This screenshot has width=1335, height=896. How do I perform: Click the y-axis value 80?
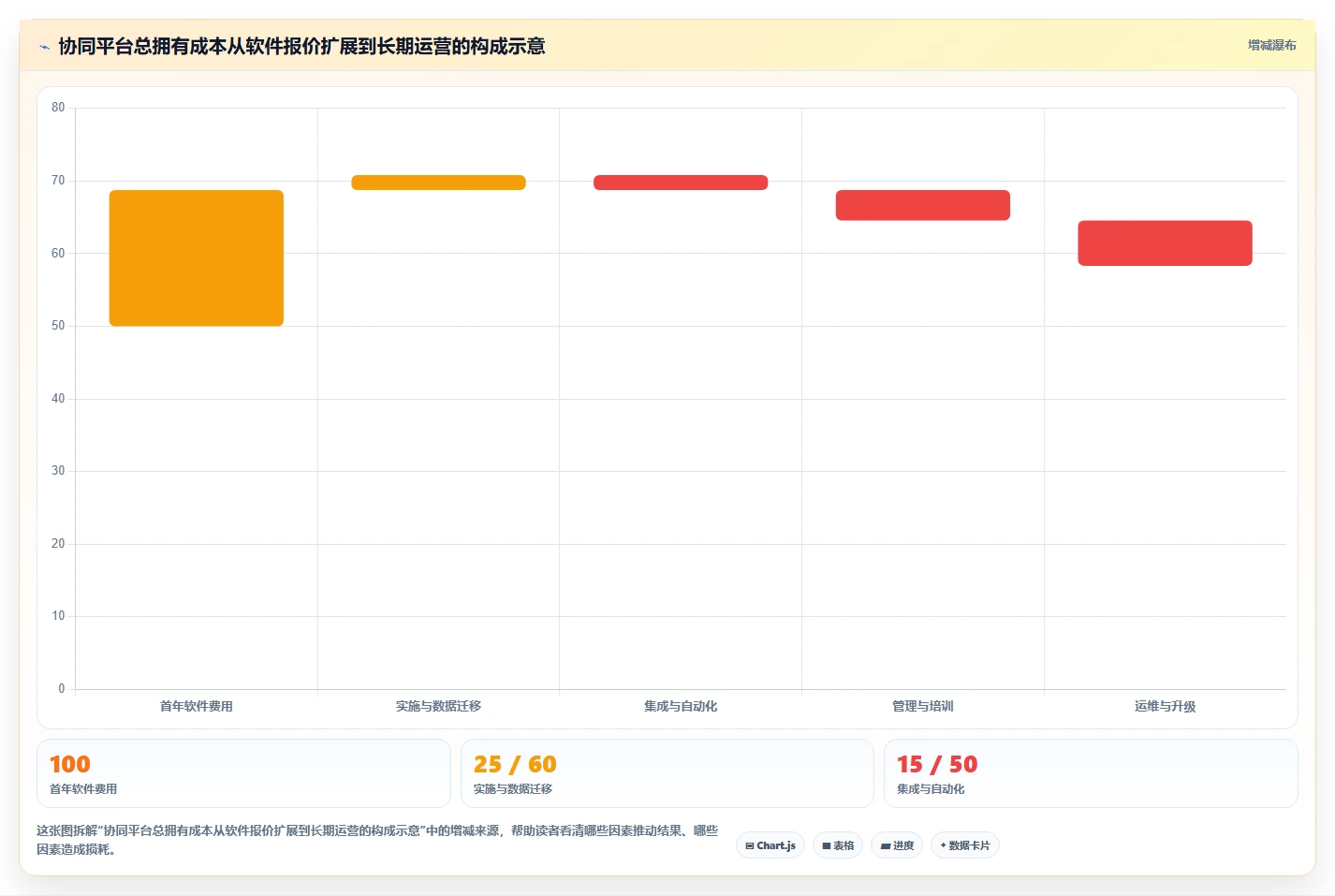click(58, 108)
